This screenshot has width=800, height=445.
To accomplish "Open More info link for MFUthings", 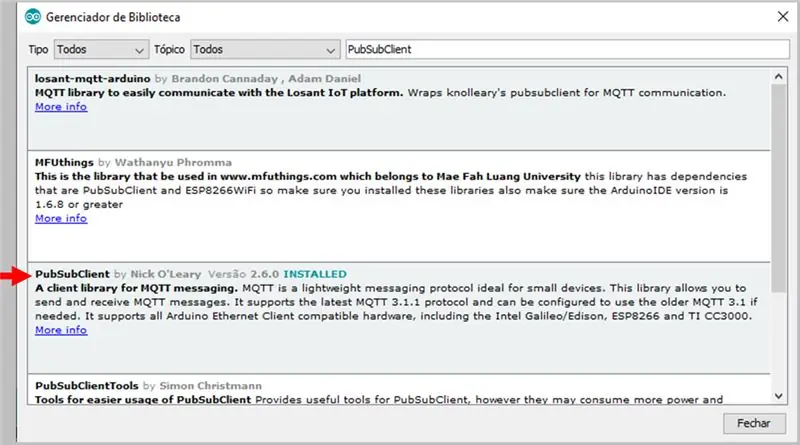I will click(x=61, y=218).
